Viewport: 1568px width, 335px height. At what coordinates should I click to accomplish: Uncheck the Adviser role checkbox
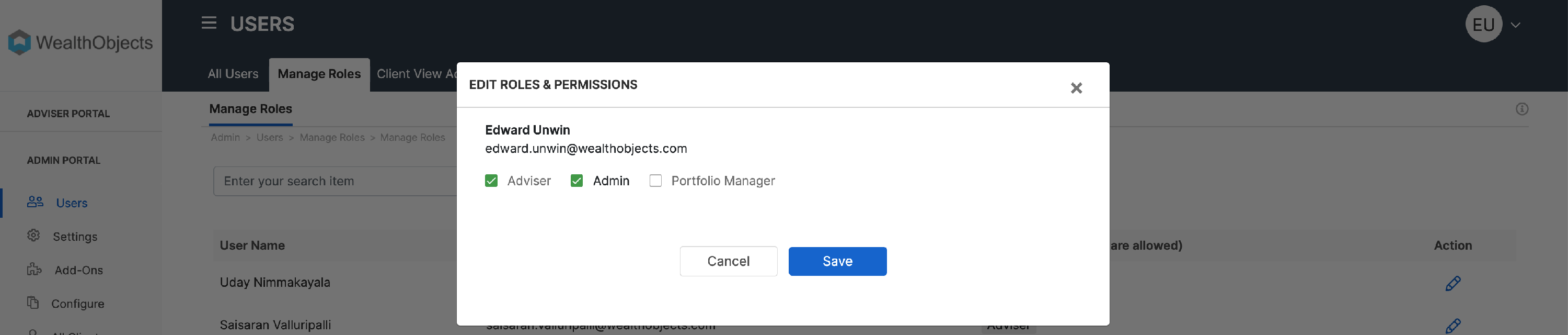click(491, 181)
